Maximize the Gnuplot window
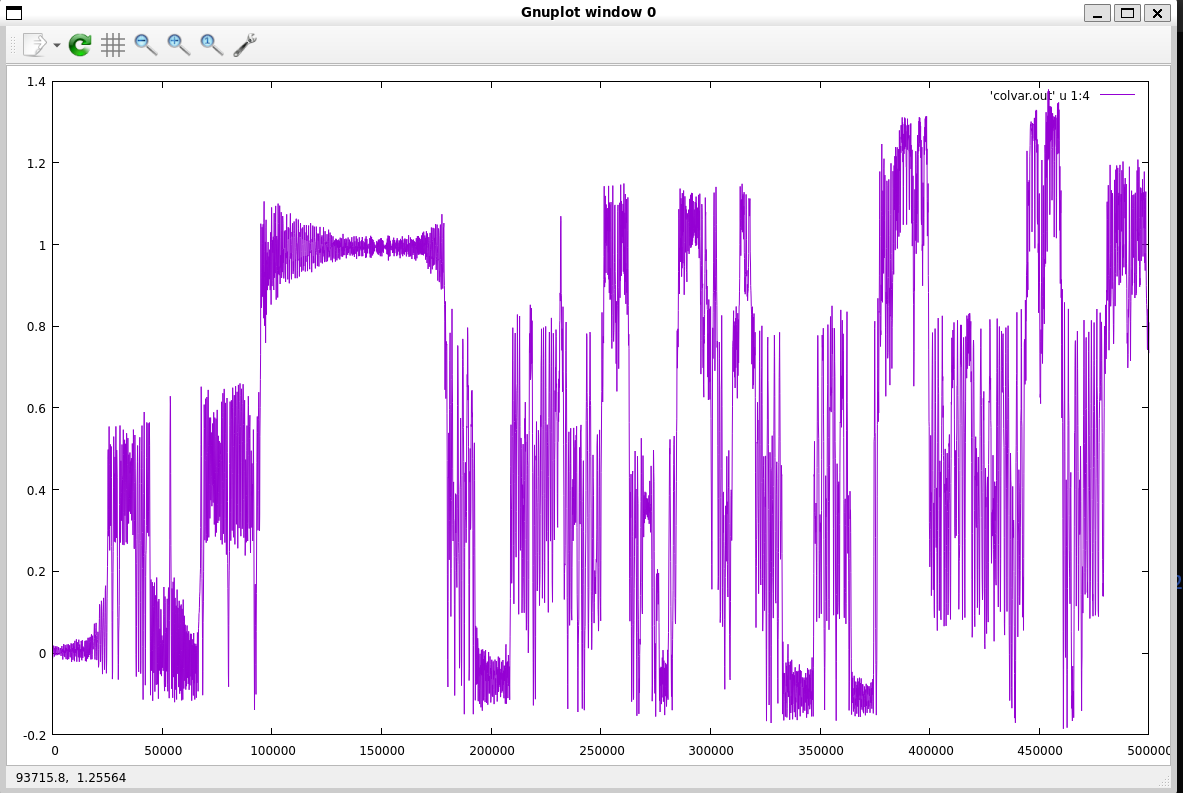 [1127, 12]
